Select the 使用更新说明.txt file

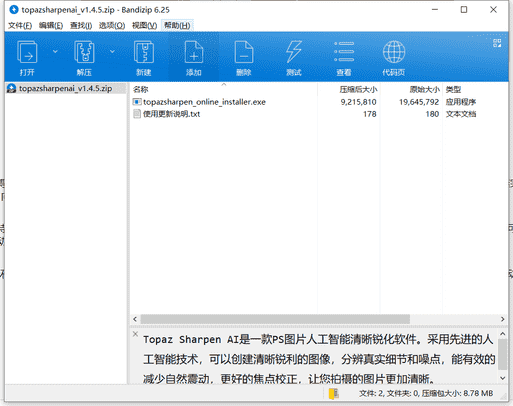tap(172, 114)
